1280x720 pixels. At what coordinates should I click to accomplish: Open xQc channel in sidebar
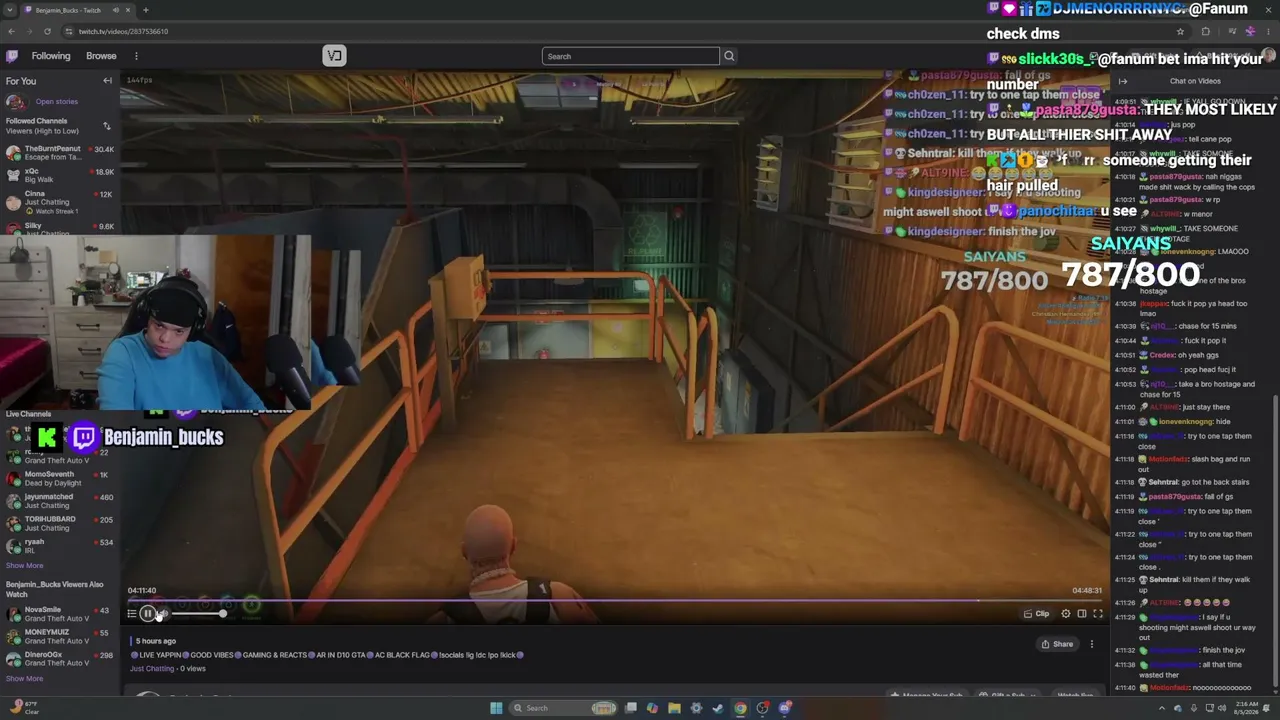coord(60,175)
